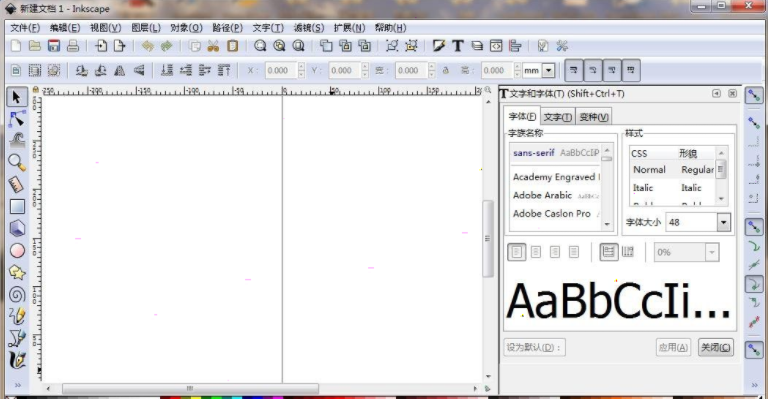Select the Tweak tool
Screen dimensions: 768x399
click(x=17, y=141)
